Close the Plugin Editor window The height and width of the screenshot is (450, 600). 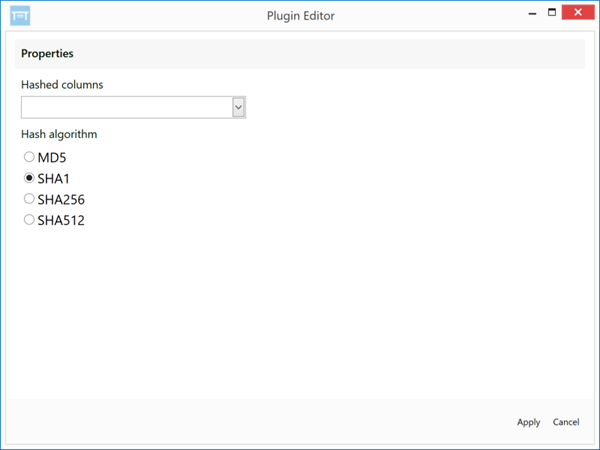578,12
